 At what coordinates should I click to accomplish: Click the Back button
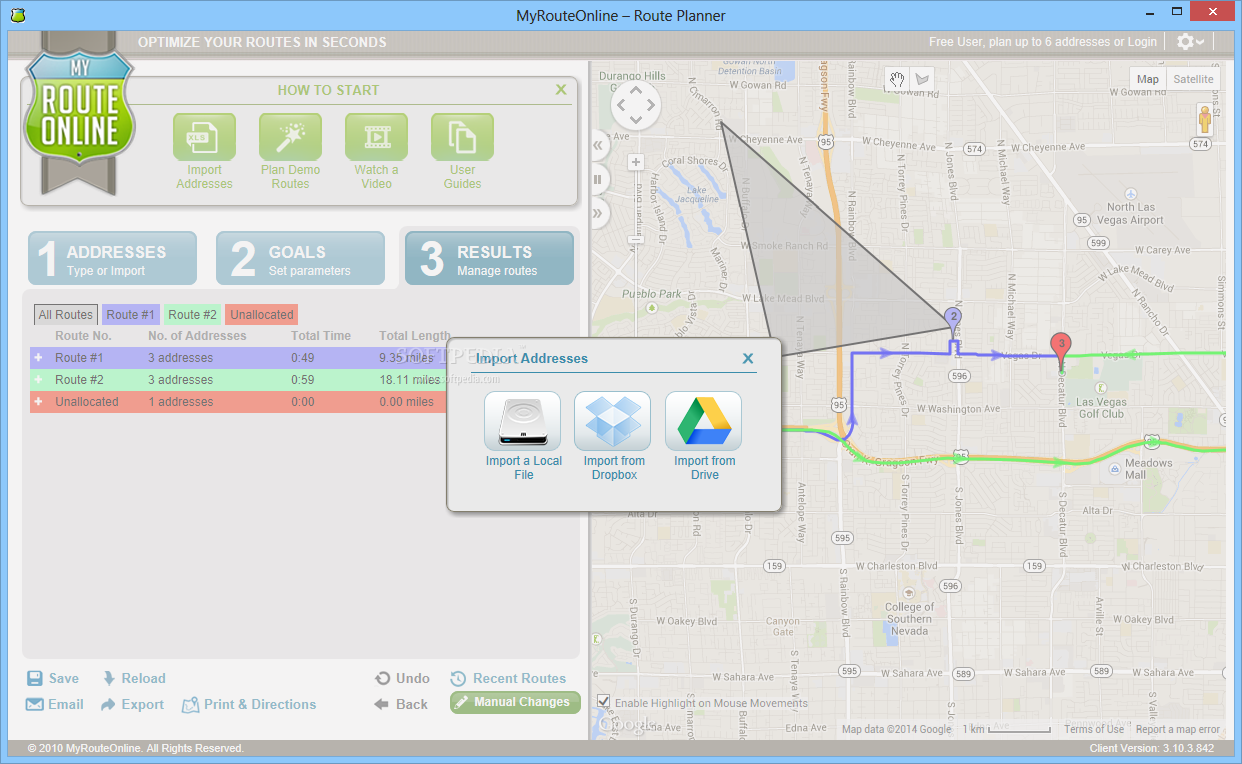tap(401, 704)
